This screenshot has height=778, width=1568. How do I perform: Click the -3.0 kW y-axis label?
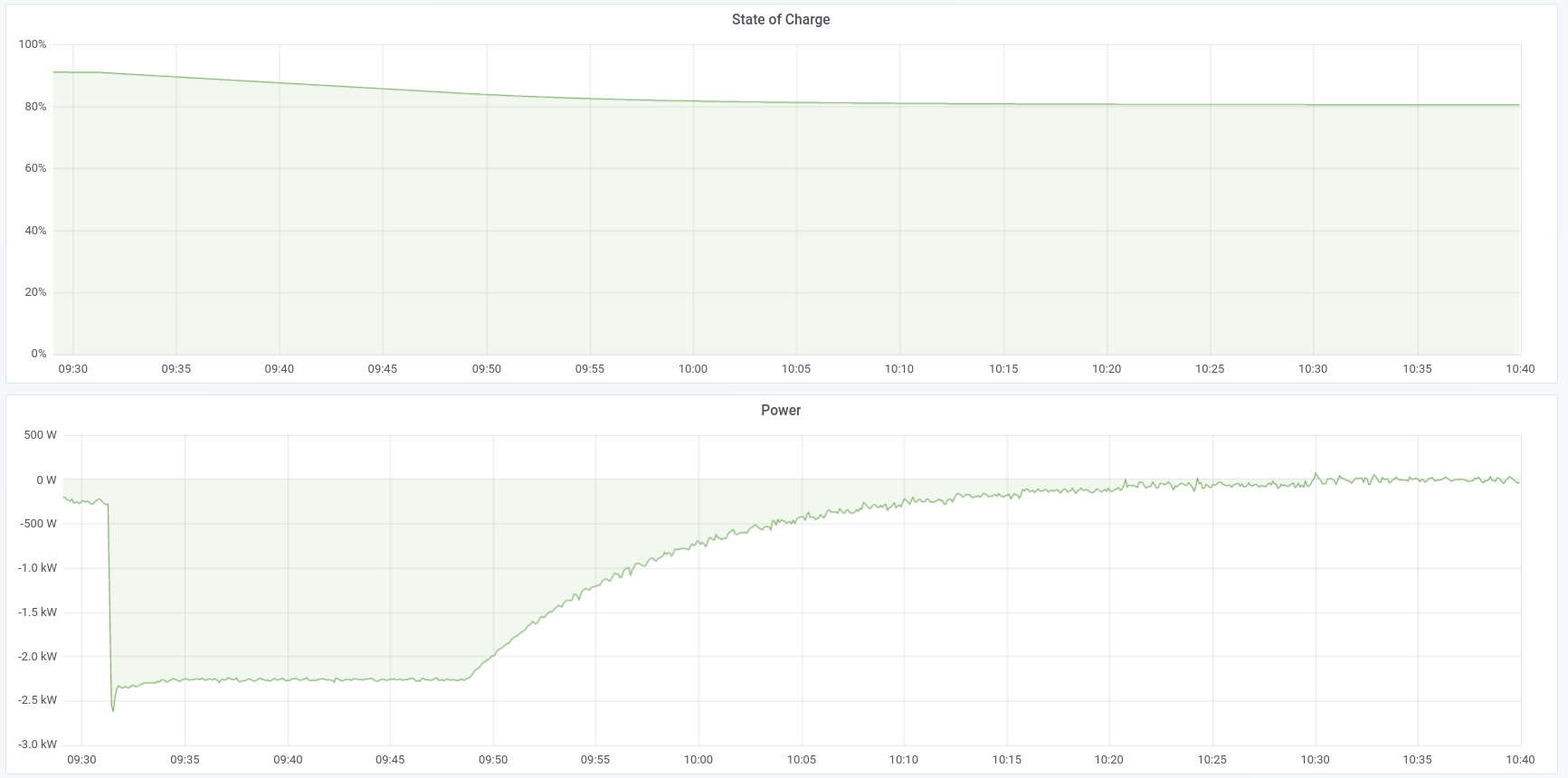[x=37, y=745]
